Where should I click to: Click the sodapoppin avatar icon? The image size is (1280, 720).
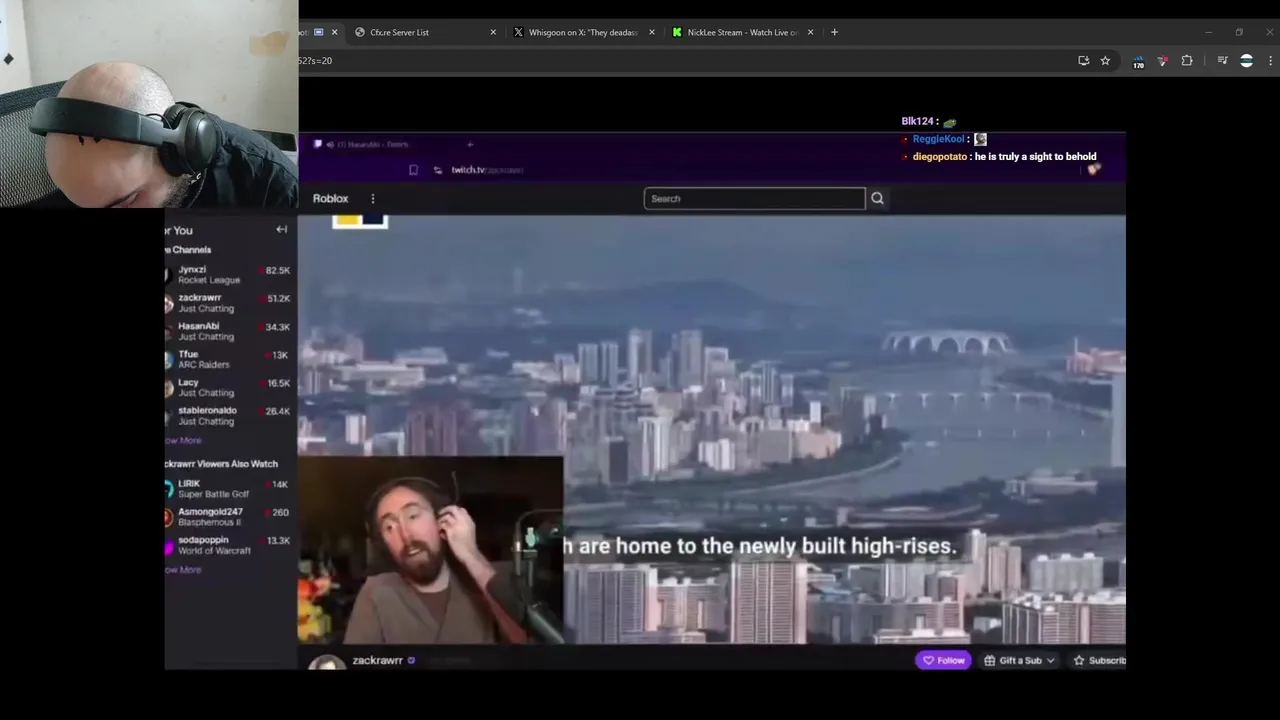pos(169,545)
